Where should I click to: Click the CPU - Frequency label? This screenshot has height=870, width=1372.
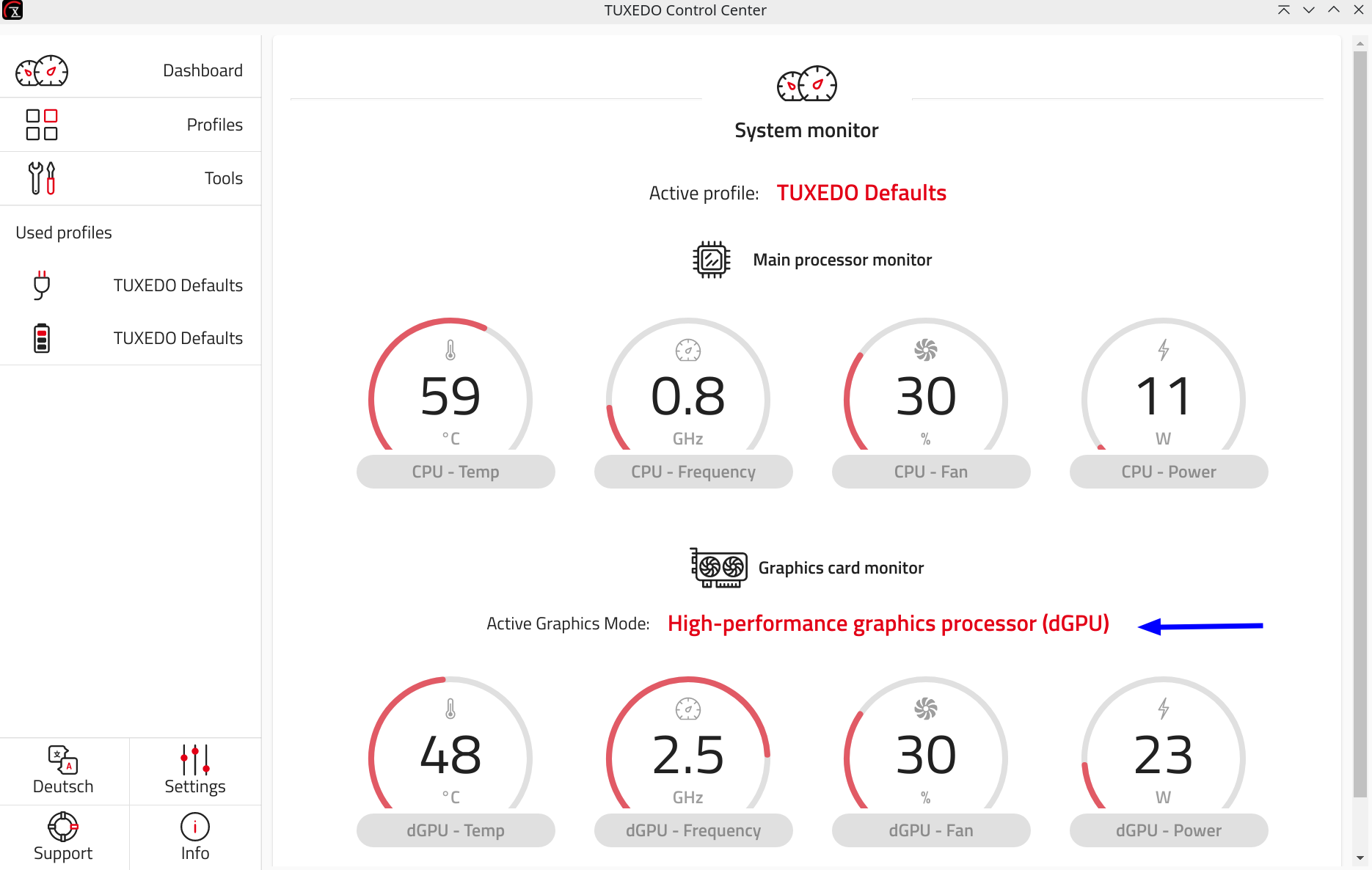[693, 472]
